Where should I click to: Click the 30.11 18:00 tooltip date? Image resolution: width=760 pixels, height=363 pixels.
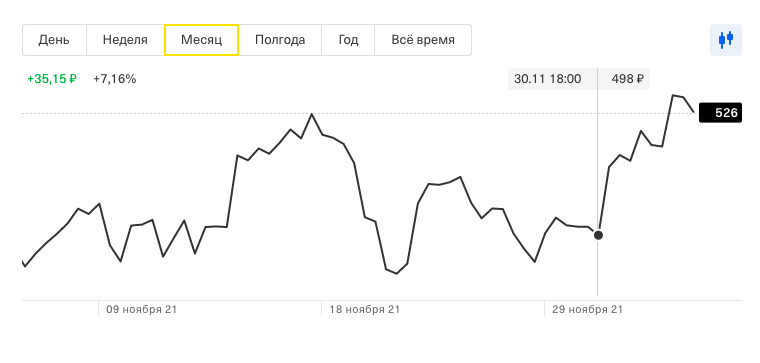pos(547,79)
